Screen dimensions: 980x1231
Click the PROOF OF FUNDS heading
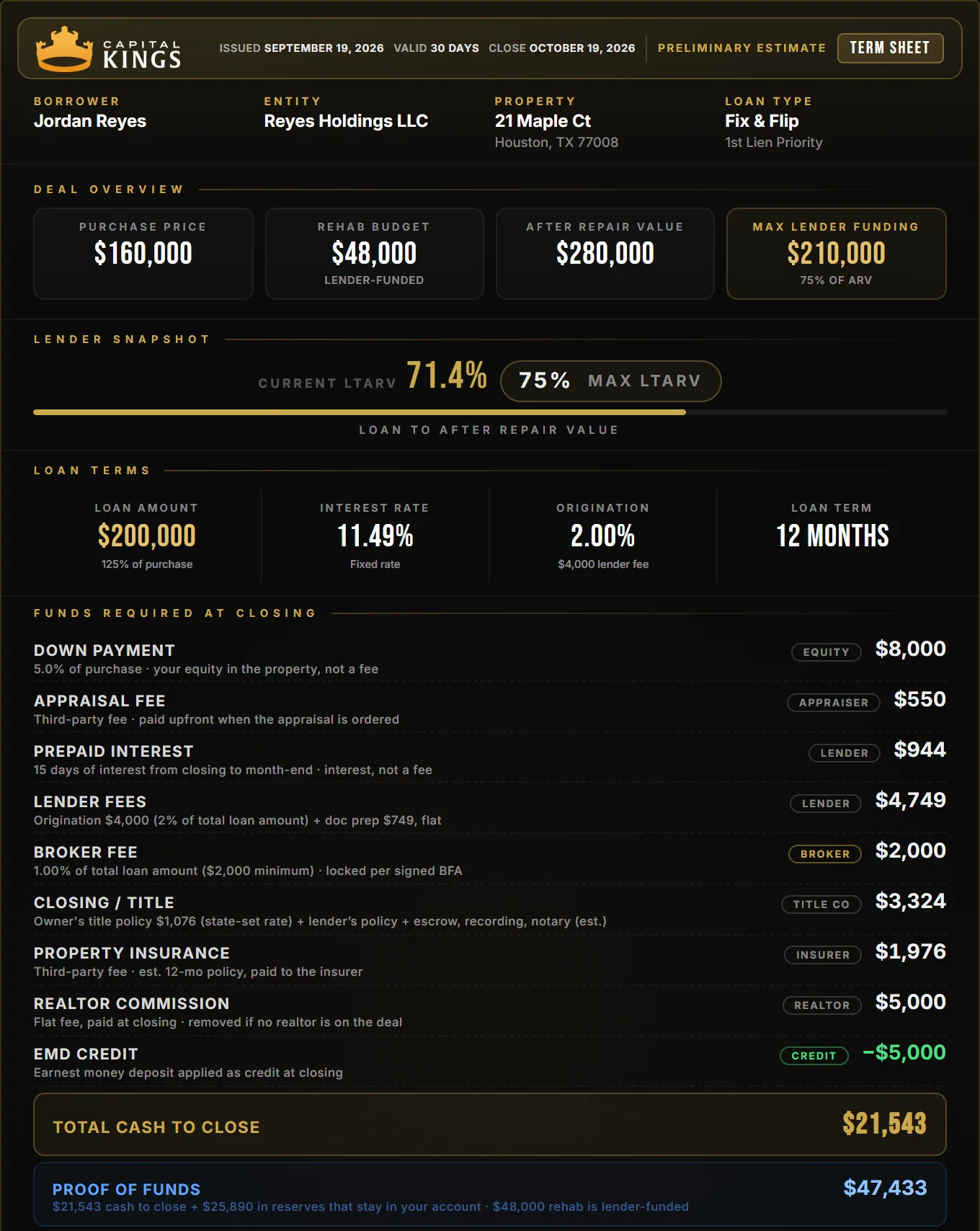pyautogui.click(x=126, y=1190)
